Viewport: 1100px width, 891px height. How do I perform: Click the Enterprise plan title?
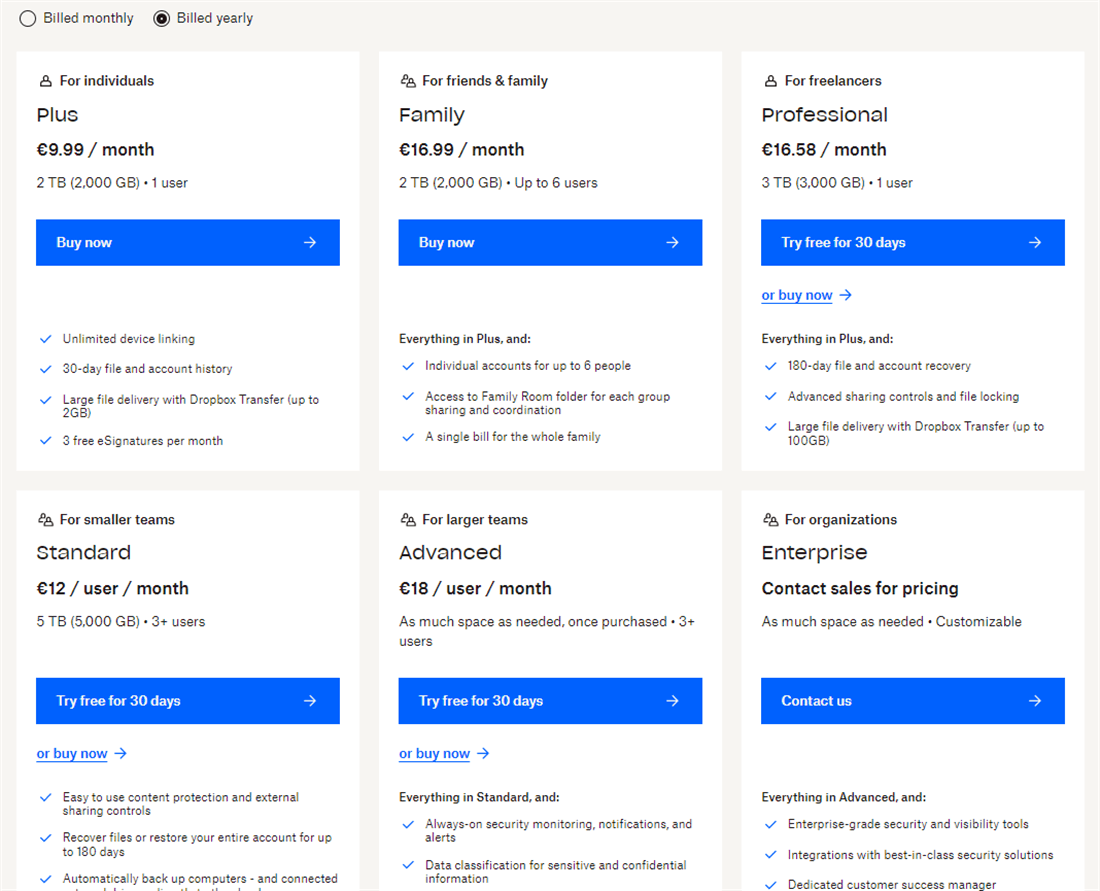[x=814, y=553]
